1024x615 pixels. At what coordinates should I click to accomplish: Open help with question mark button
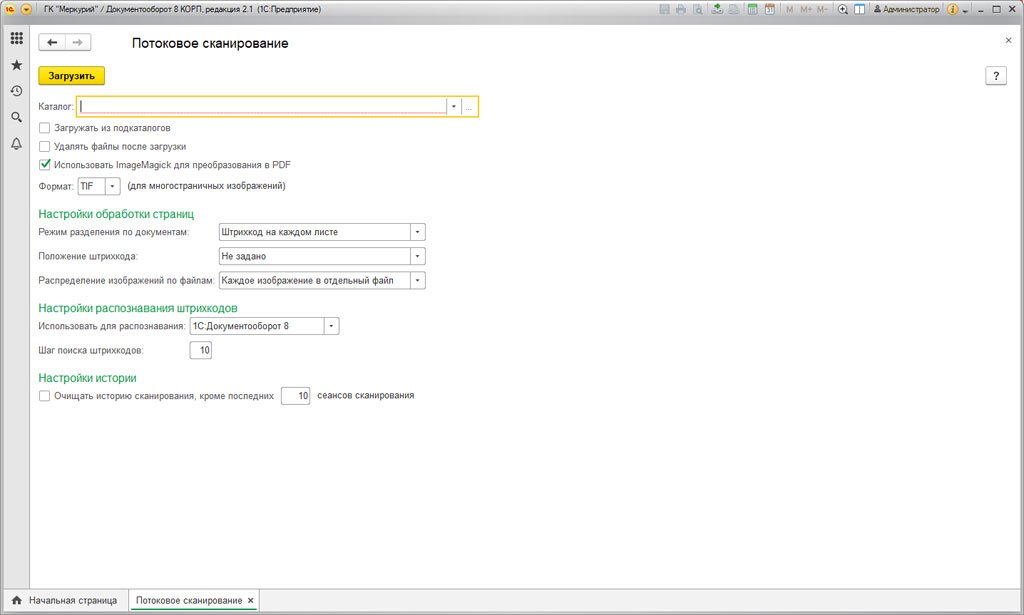(995, 76)
